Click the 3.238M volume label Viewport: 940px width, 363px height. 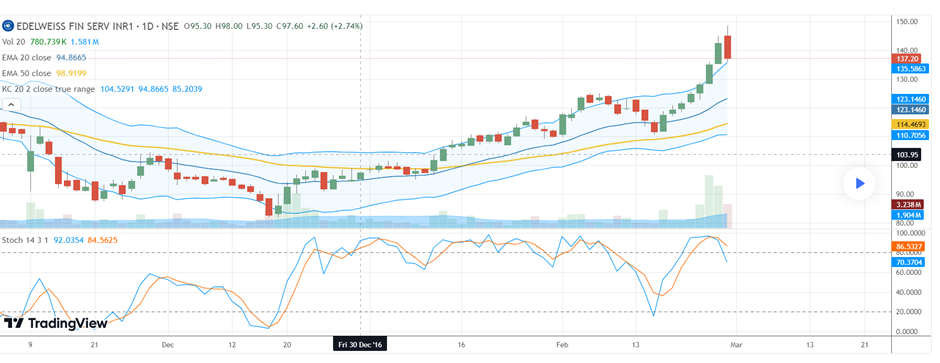click(x=908, y=204)
